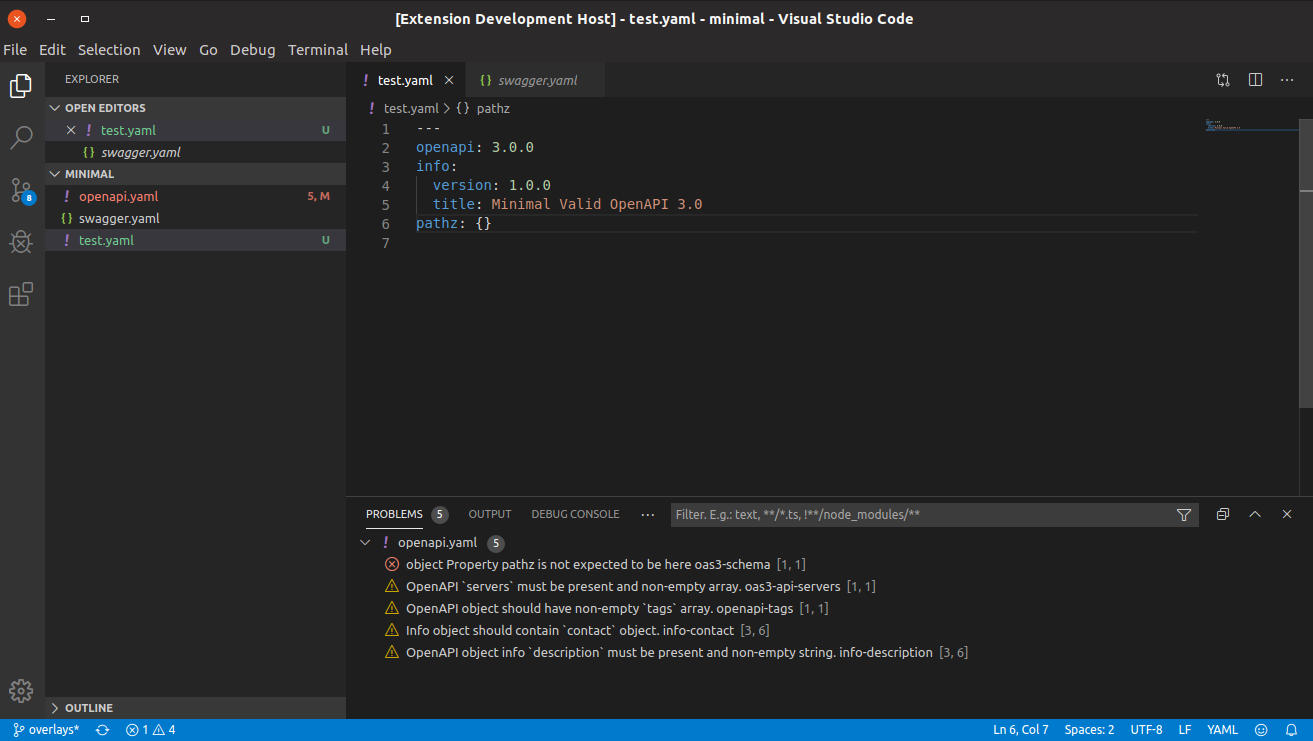The height and width of the screenshot is (741, 1313).
Task: Open the Manage gear icon
Action: point(21,691)
